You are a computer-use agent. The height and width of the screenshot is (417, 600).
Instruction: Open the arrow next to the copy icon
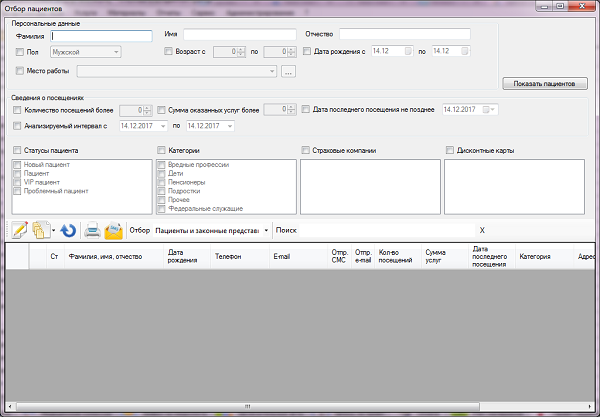click(x=54, y=230)
